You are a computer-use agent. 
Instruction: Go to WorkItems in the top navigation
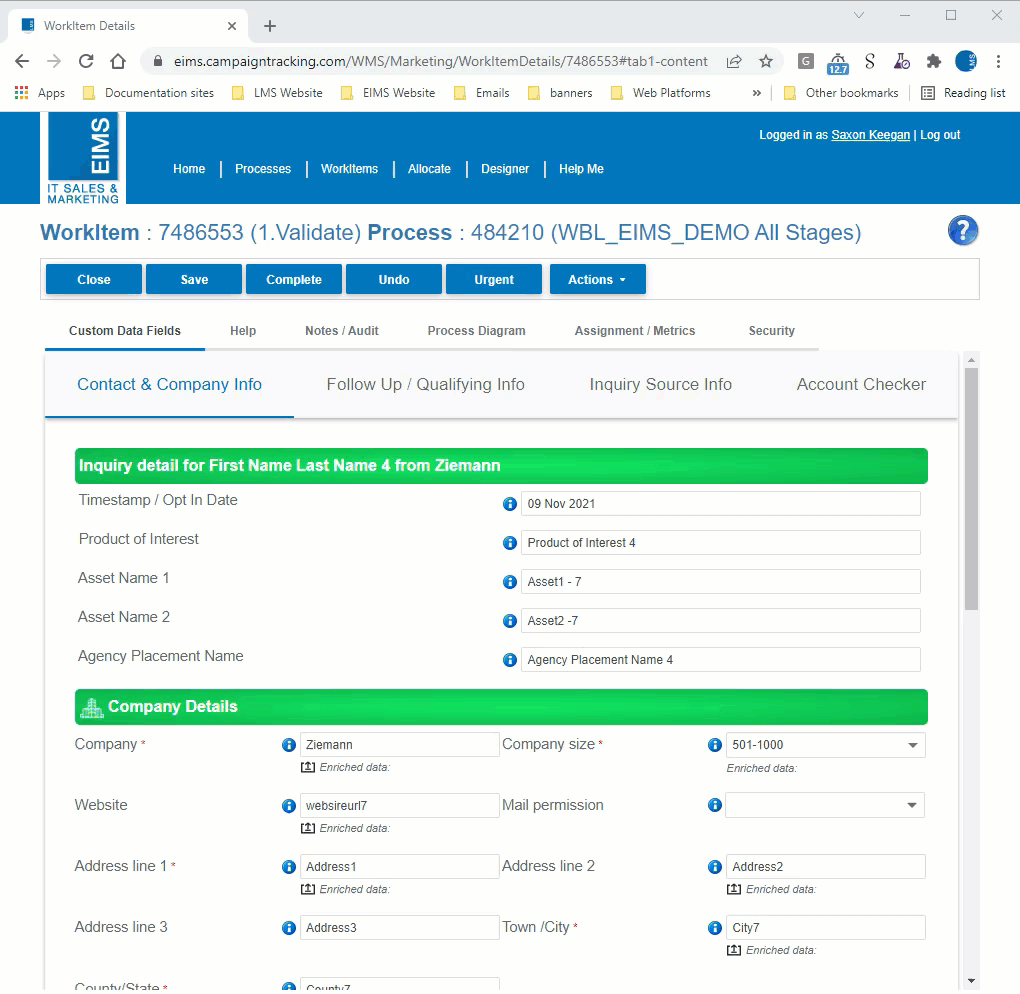[x=349, y=168]
